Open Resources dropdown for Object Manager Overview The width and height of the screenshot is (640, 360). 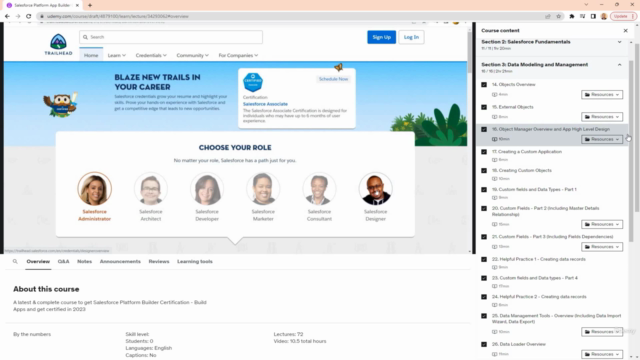(x=602, y=139)
